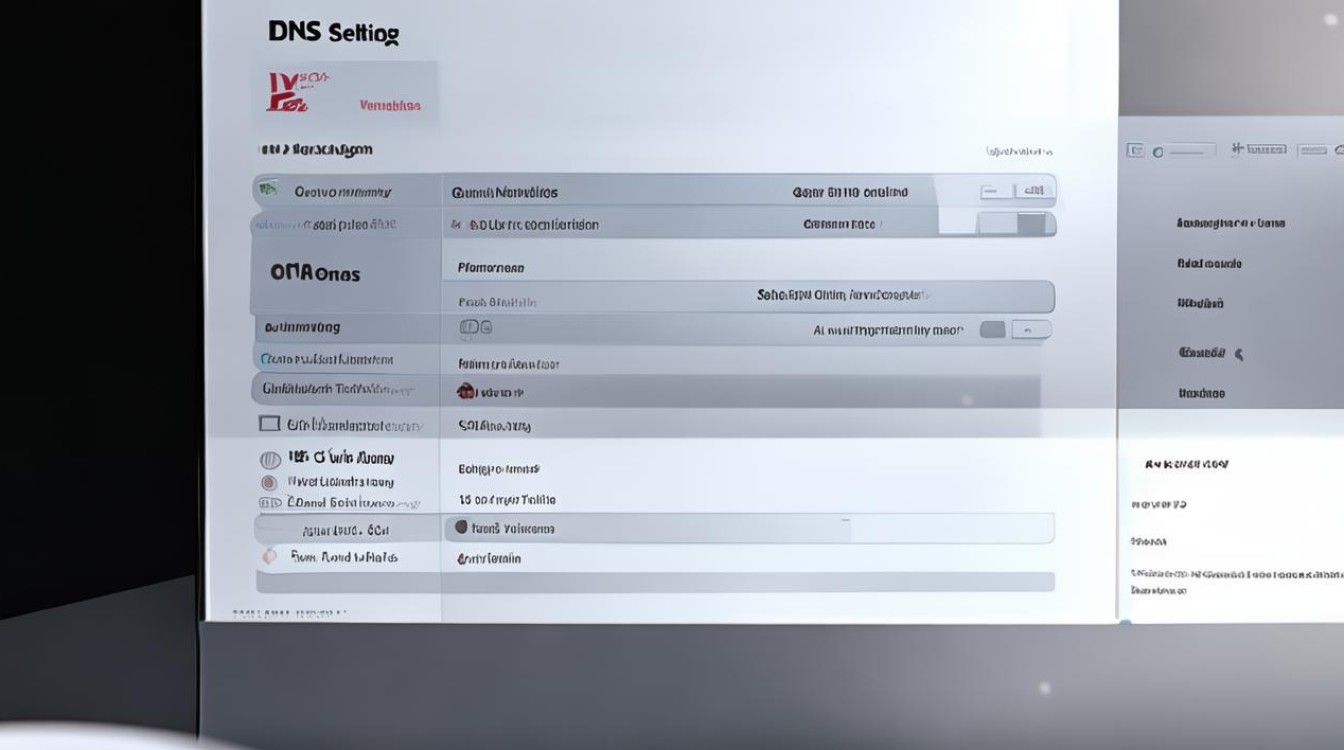
Task: Select the large bold heading in the left sidebar
Action: pos(315,273)
